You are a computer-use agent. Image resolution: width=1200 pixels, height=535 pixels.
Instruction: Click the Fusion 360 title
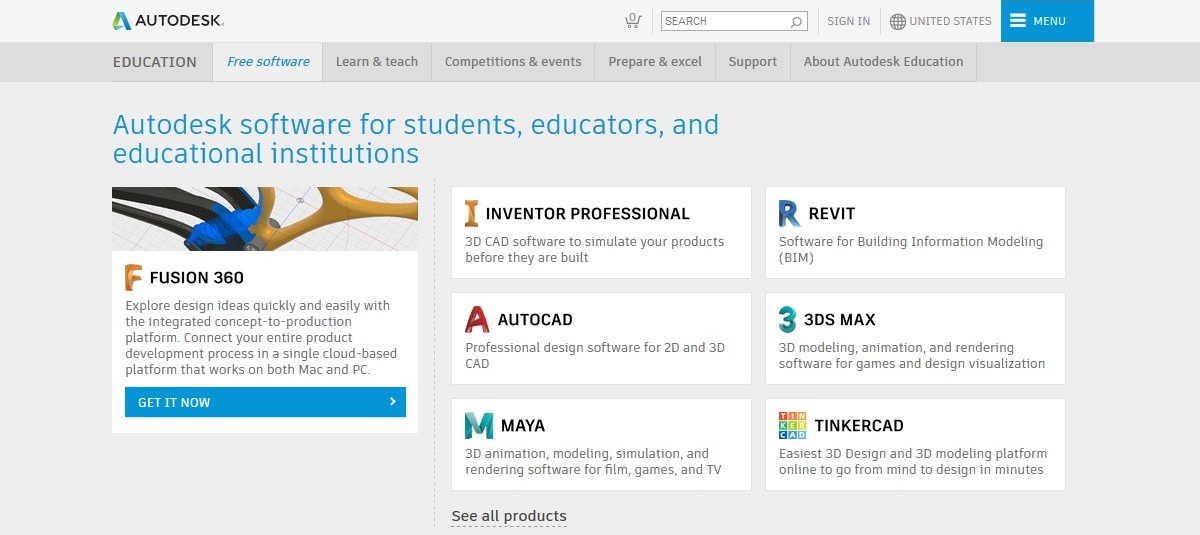[x=196, y=278]
